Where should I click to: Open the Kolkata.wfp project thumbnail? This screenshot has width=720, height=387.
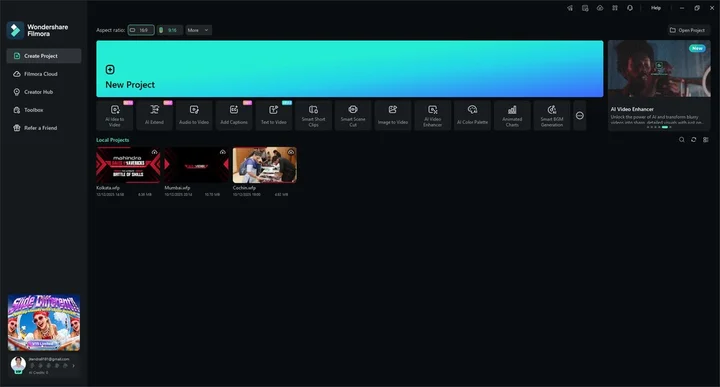(128, 165)
